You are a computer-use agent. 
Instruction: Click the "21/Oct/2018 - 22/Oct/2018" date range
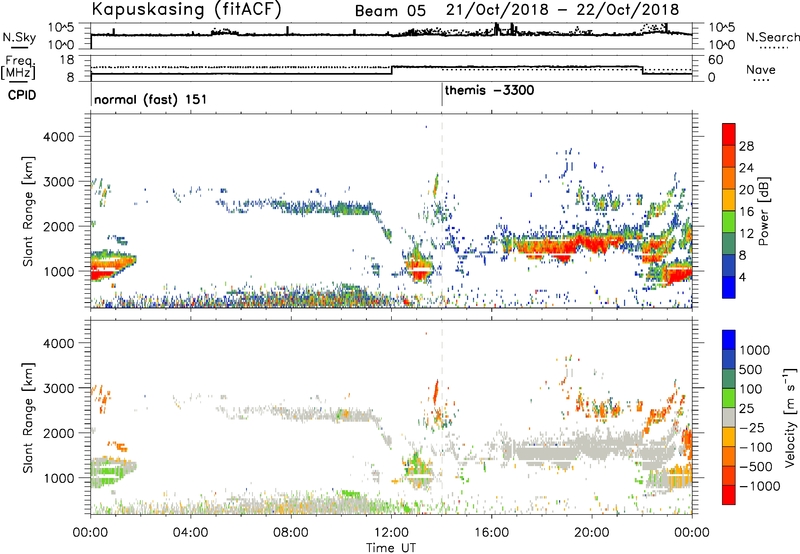(563, 10)
